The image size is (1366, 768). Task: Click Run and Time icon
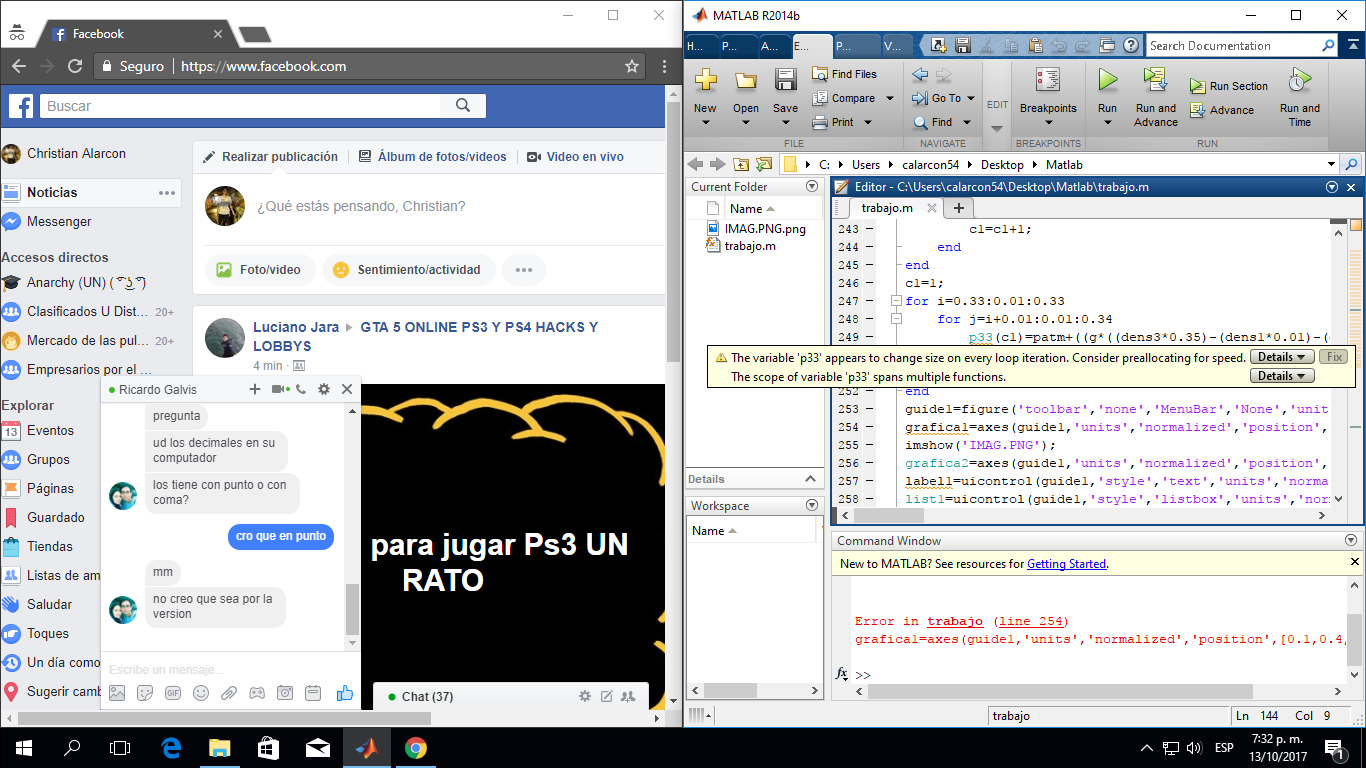(x=1299, y=80)
